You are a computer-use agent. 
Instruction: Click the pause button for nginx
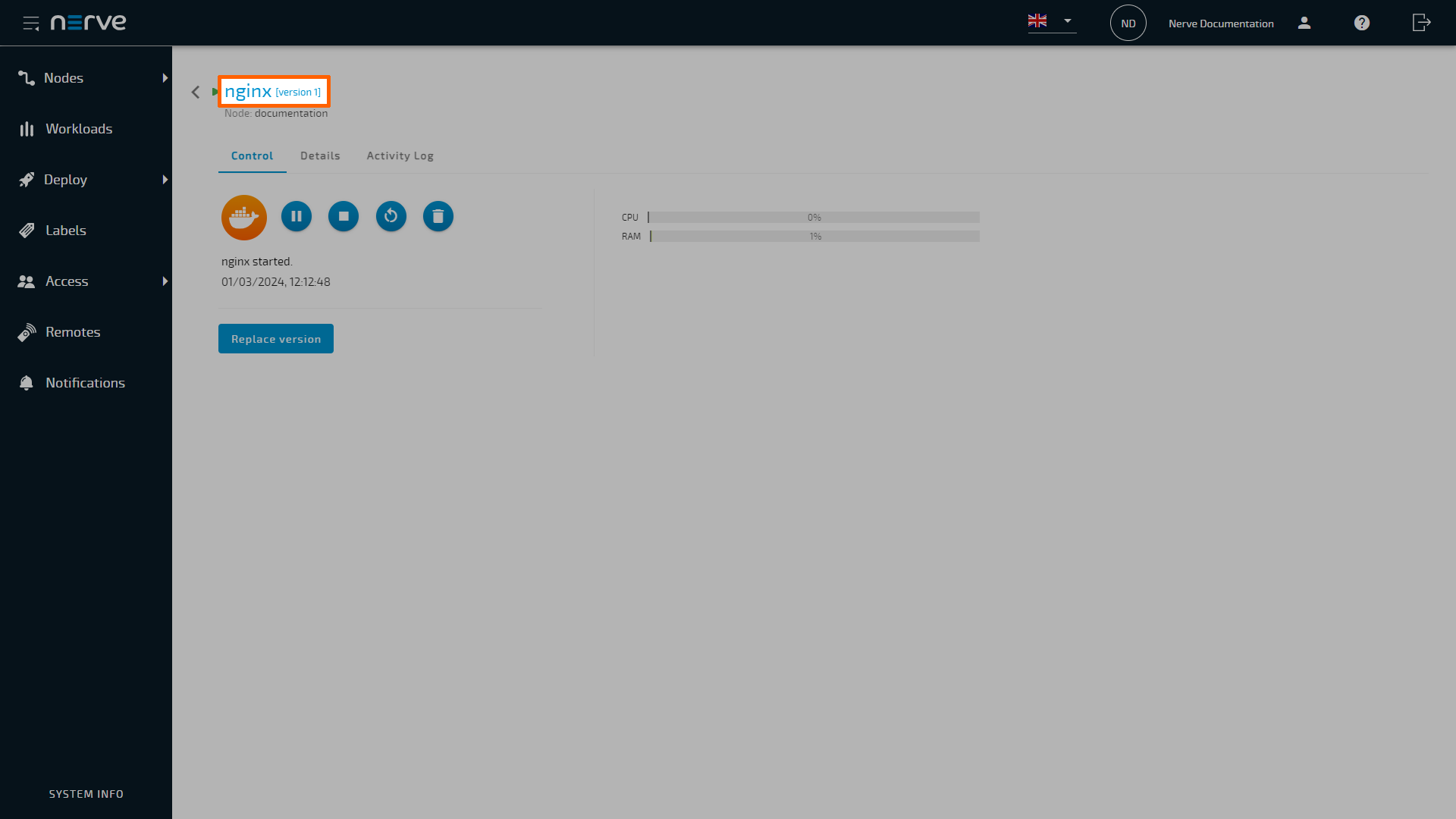click(x=296, y=216)
